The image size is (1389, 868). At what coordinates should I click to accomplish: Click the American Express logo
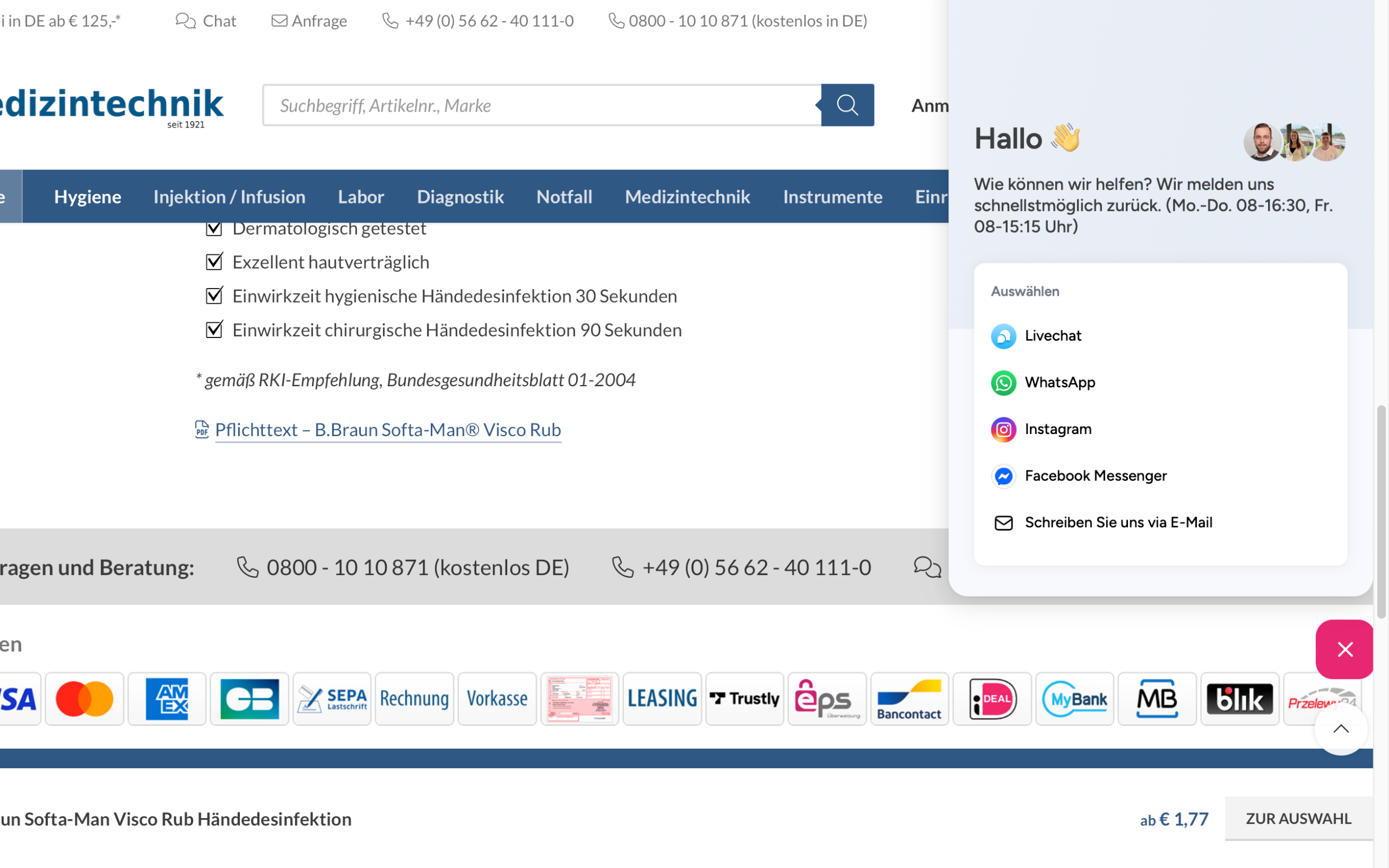coord(167,699)
